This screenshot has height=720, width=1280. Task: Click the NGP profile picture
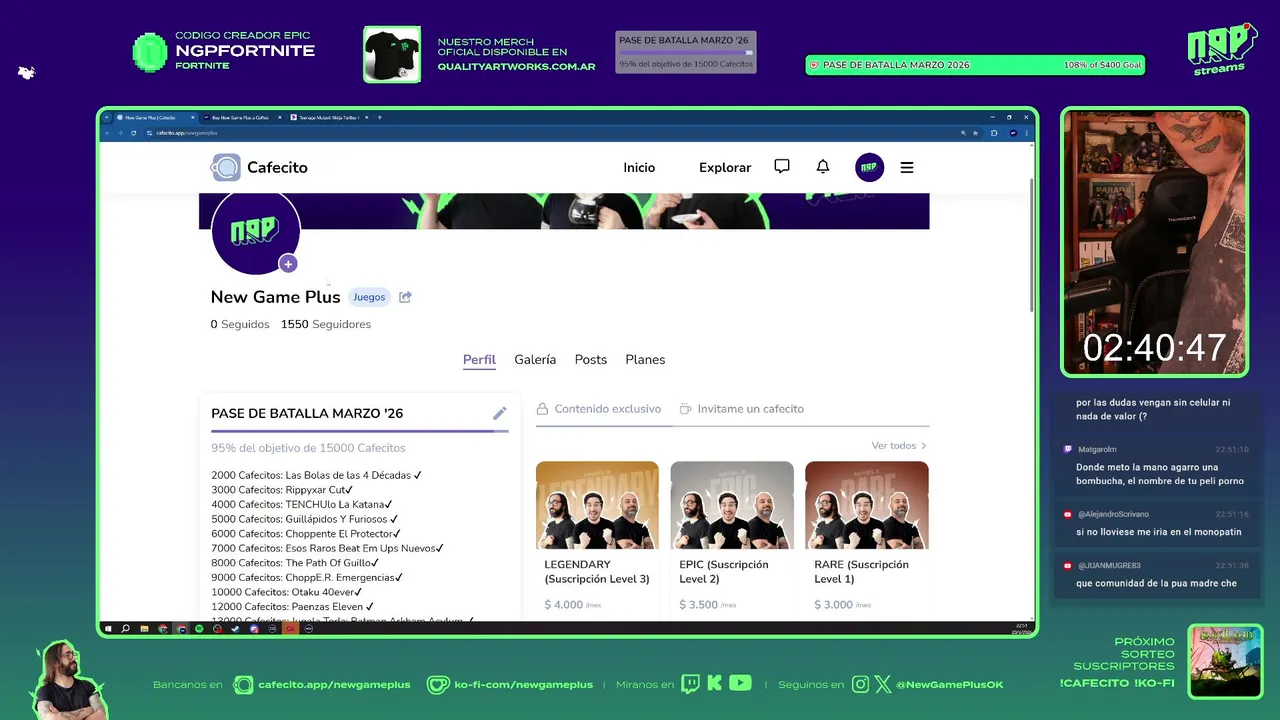click(x=255, y=232)
